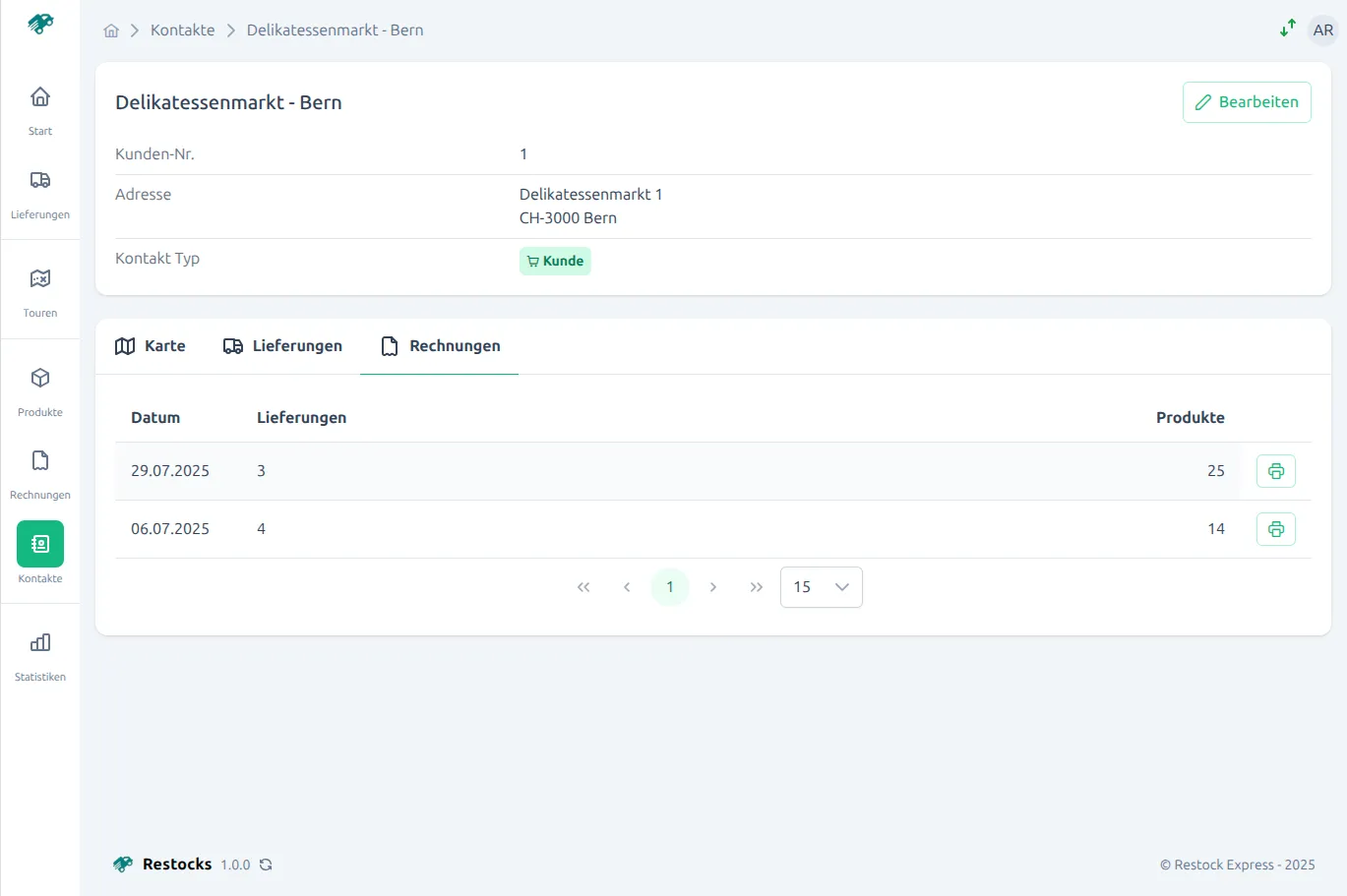Click the Bearbeiten button

[1246, 101]
